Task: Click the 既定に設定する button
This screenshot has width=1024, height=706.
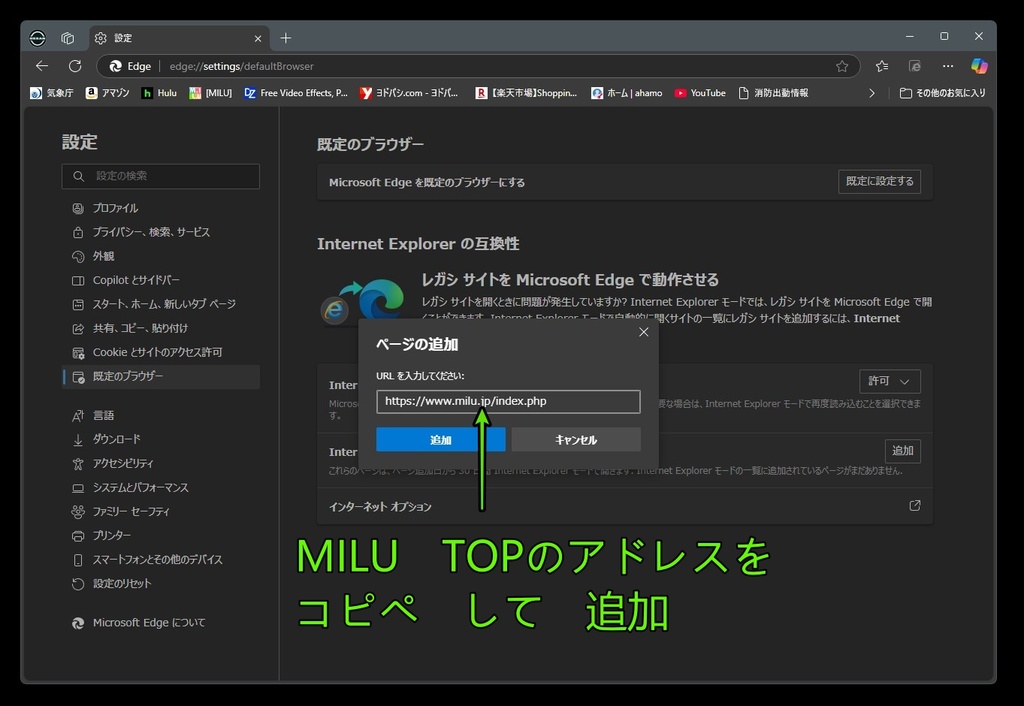Action: [880, 182]
